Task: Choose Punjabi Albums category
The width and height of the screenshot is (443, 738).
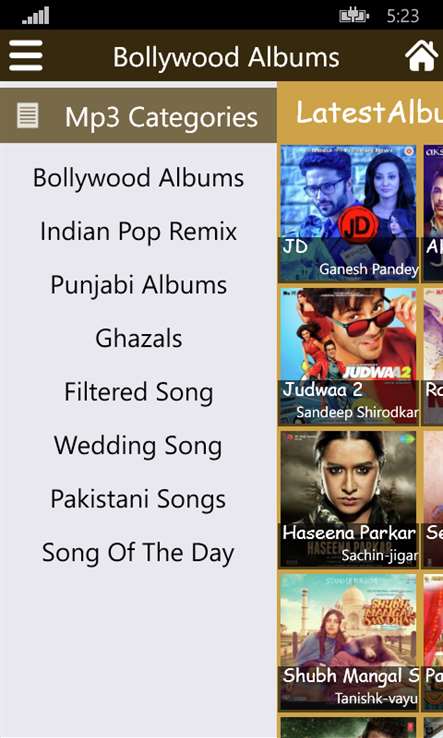Action: pyautogui.click(x=138, y=285)
